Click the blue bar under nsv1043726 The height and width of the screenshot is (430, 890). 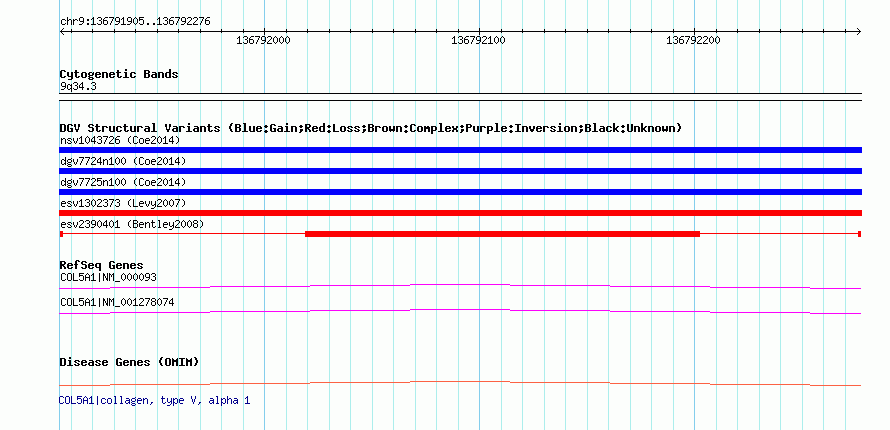460,150
